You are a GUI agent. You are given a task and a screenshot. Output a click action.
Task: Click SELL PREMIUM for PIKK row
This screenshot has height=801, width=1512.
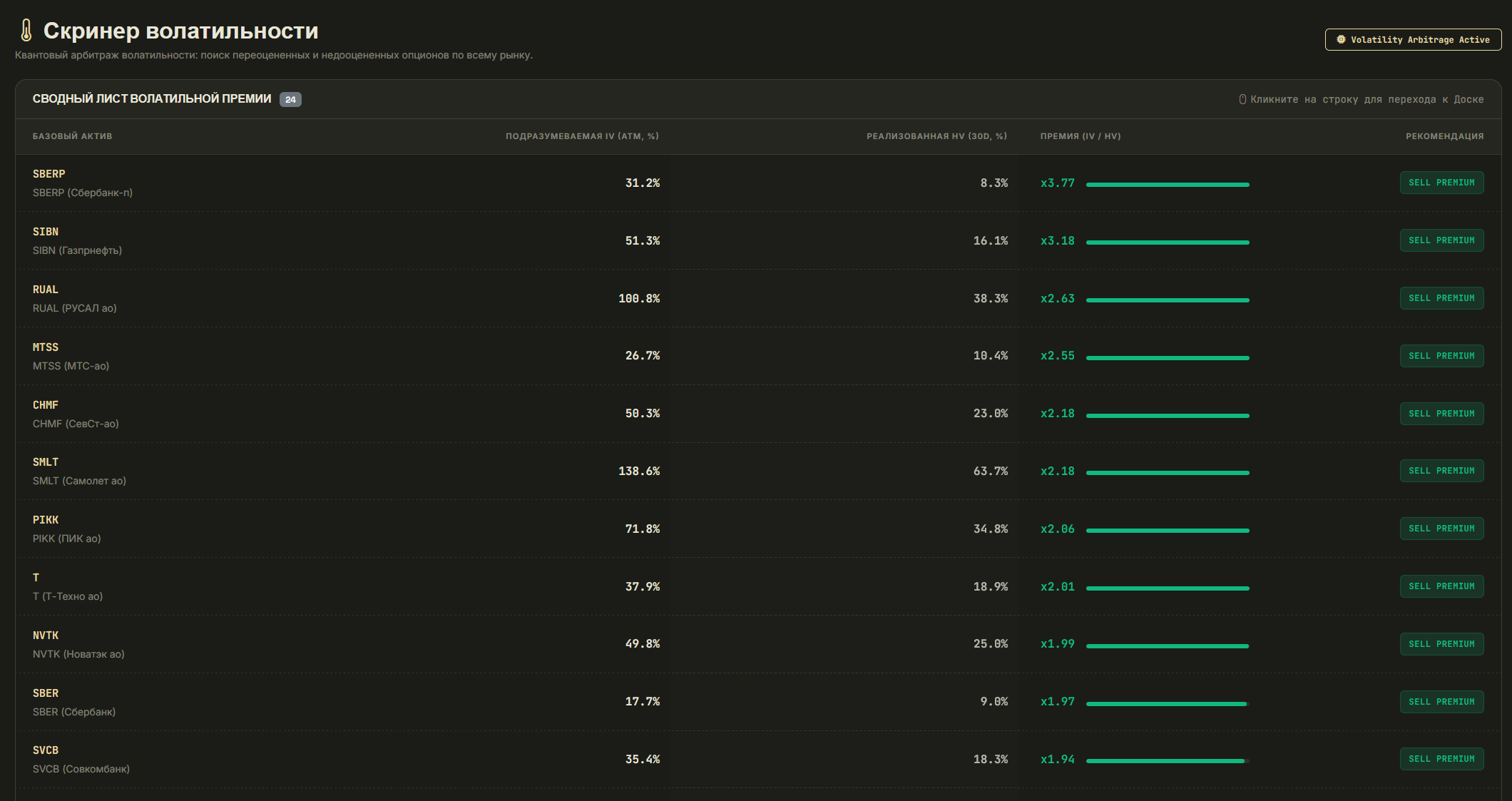point(1441,529)
